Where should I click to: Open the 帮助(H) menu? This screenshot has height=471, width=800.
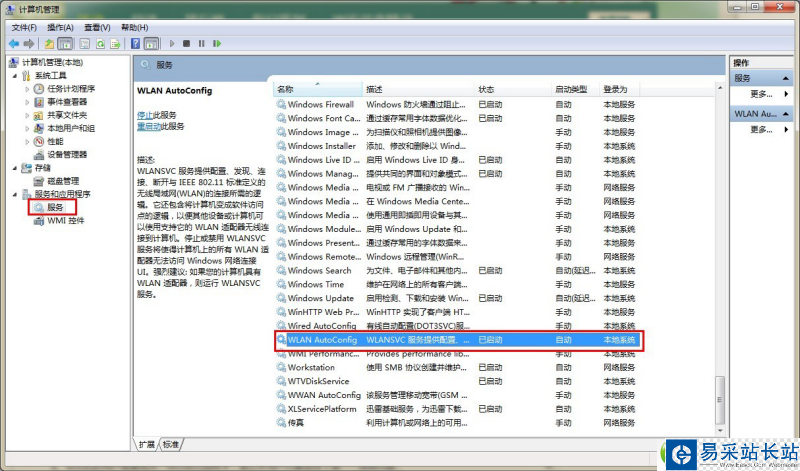tap(135, 28)
